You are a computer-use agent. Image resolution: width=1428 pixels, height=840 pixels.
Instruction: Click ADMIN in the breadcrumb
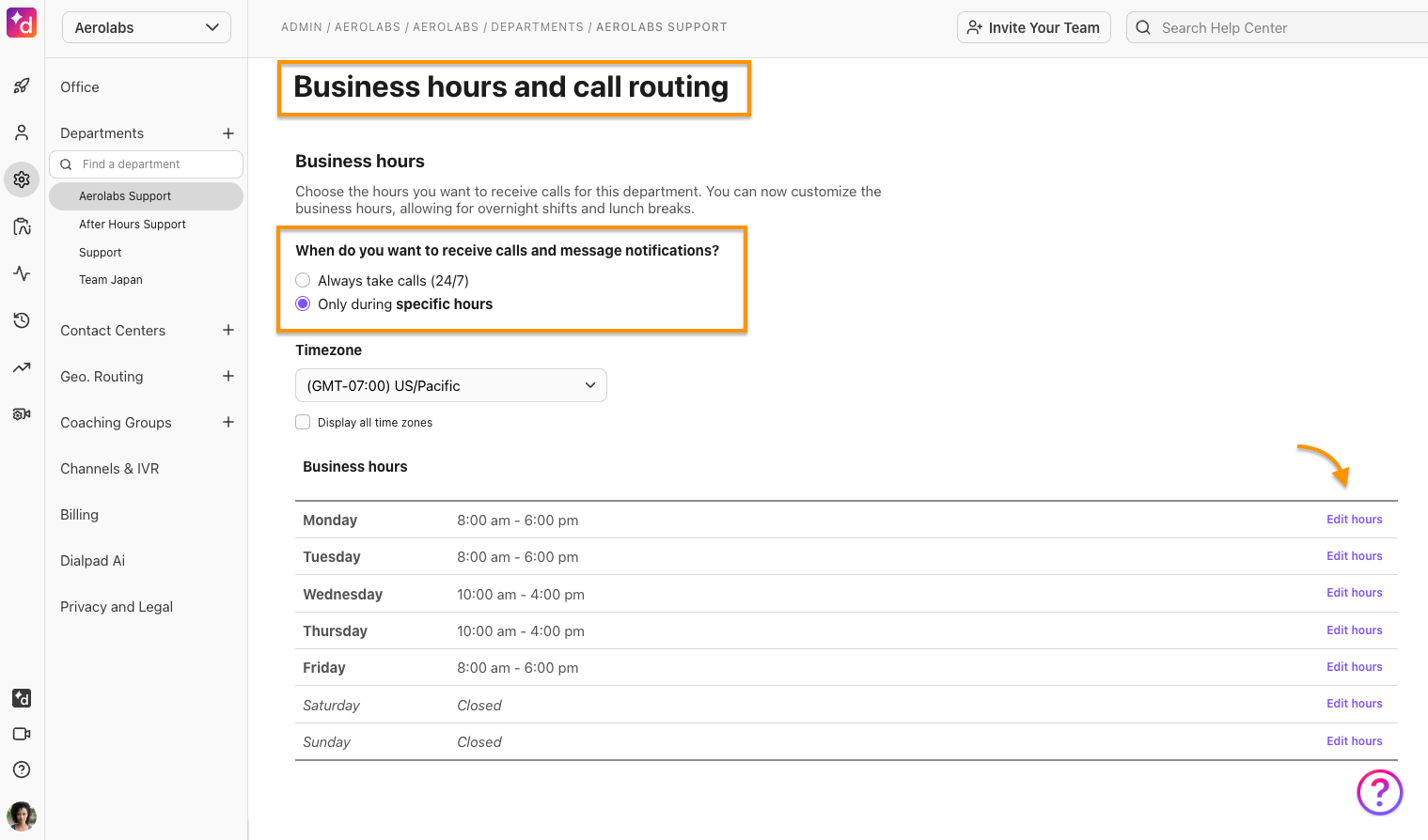(302, 27)
